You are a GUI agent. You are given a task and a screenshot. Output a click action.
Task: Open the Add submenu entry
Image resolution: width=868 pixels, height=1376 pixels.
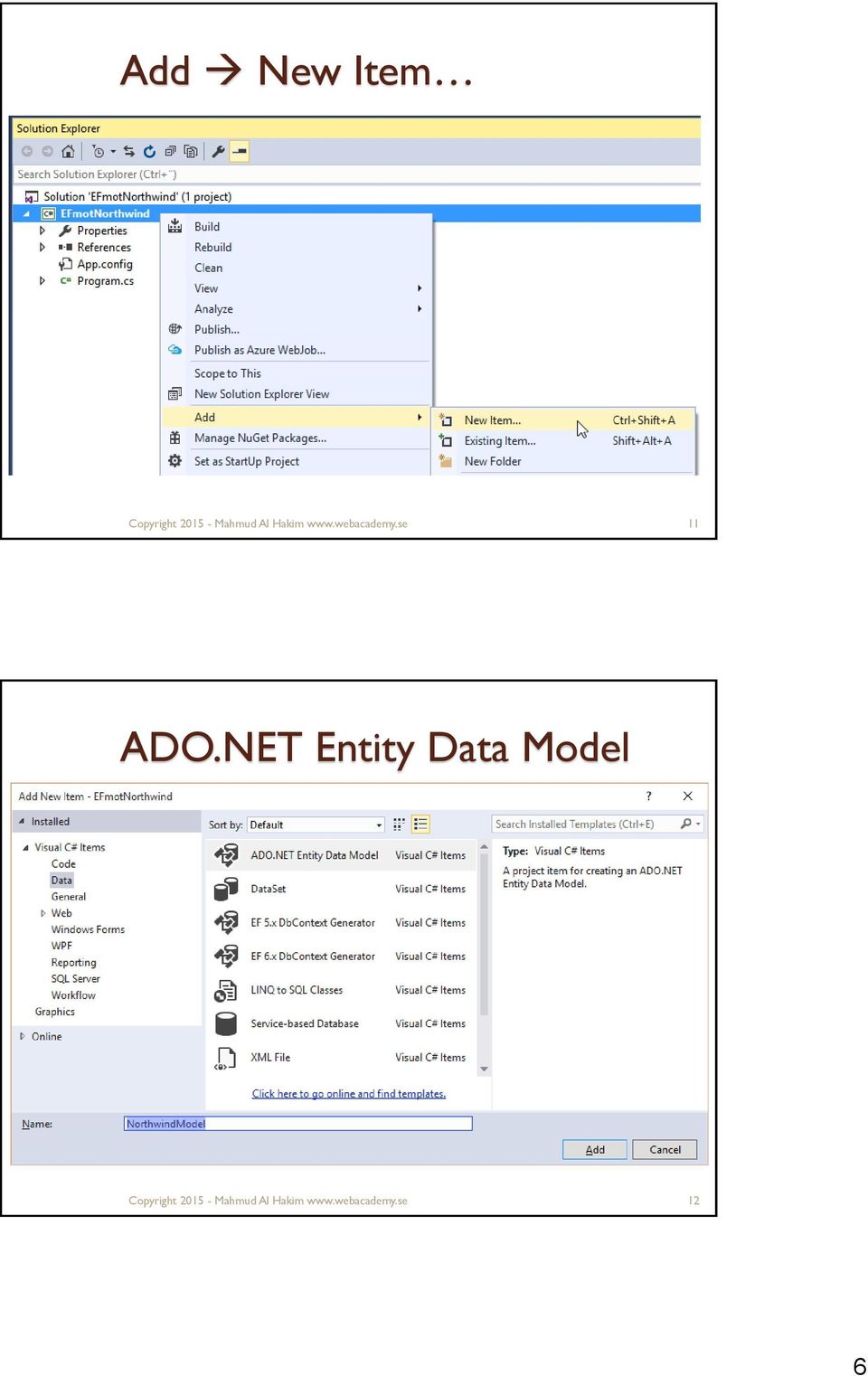coord(296,418)
